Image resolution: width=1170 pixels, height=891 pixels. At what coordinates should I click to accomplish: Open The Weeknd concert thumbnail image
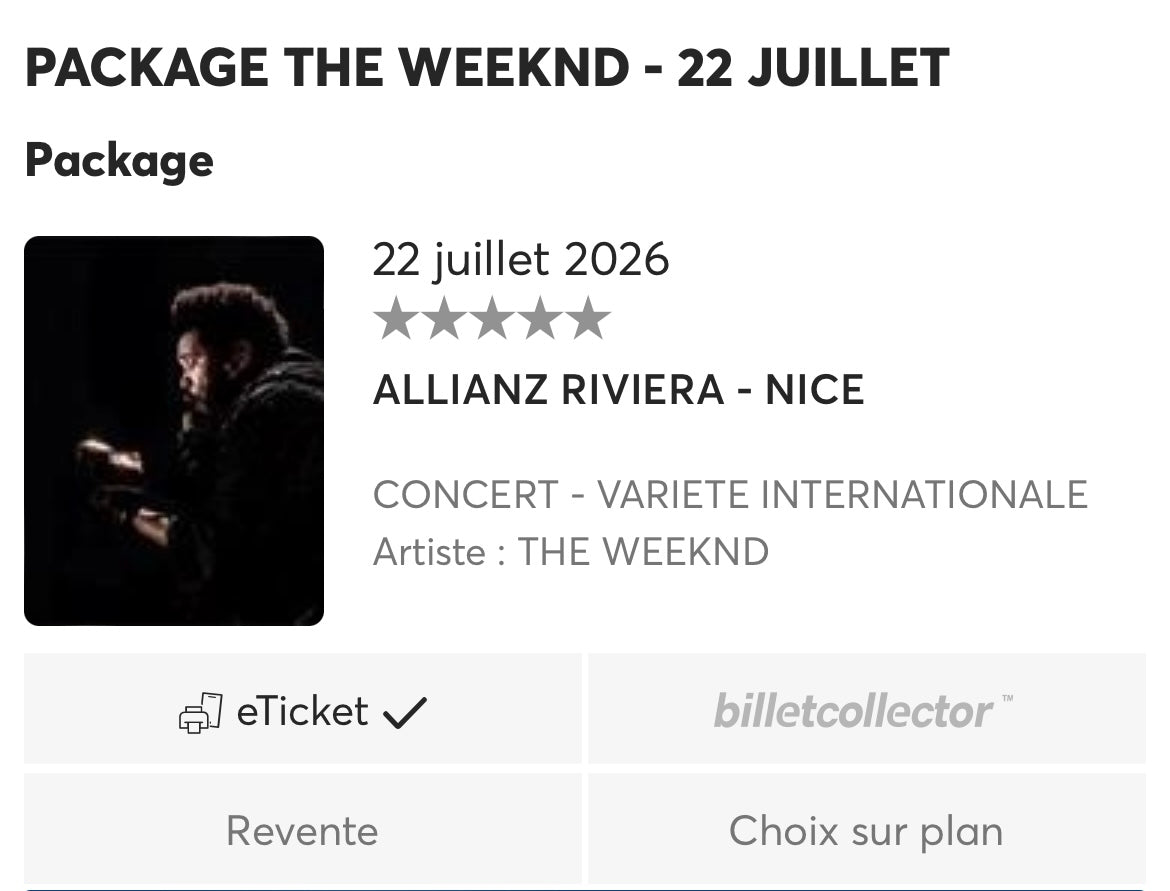174,431
